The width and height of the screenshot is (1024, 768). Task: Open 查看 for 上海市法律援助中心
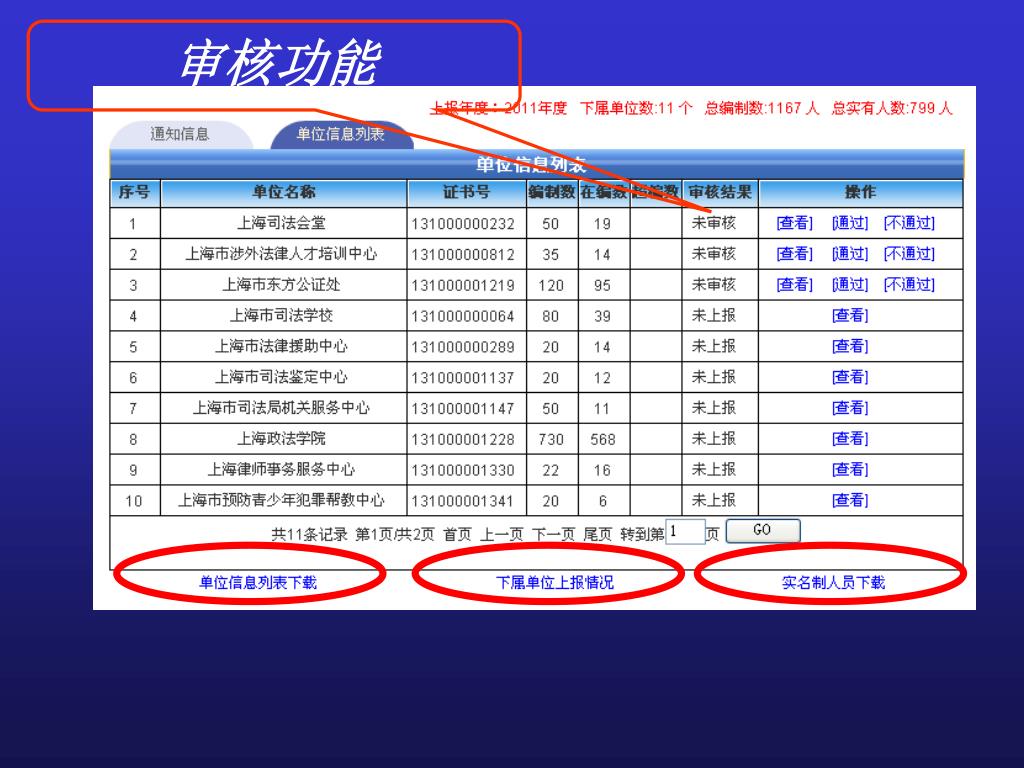coord(850,346)
